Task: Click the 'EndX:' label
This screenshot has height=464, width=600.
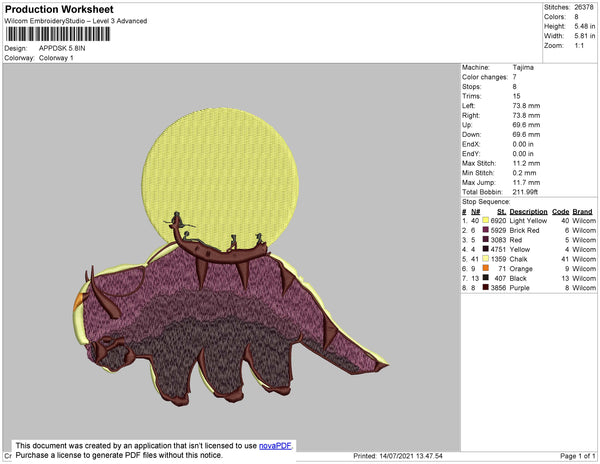Action: tap(471, 144)
